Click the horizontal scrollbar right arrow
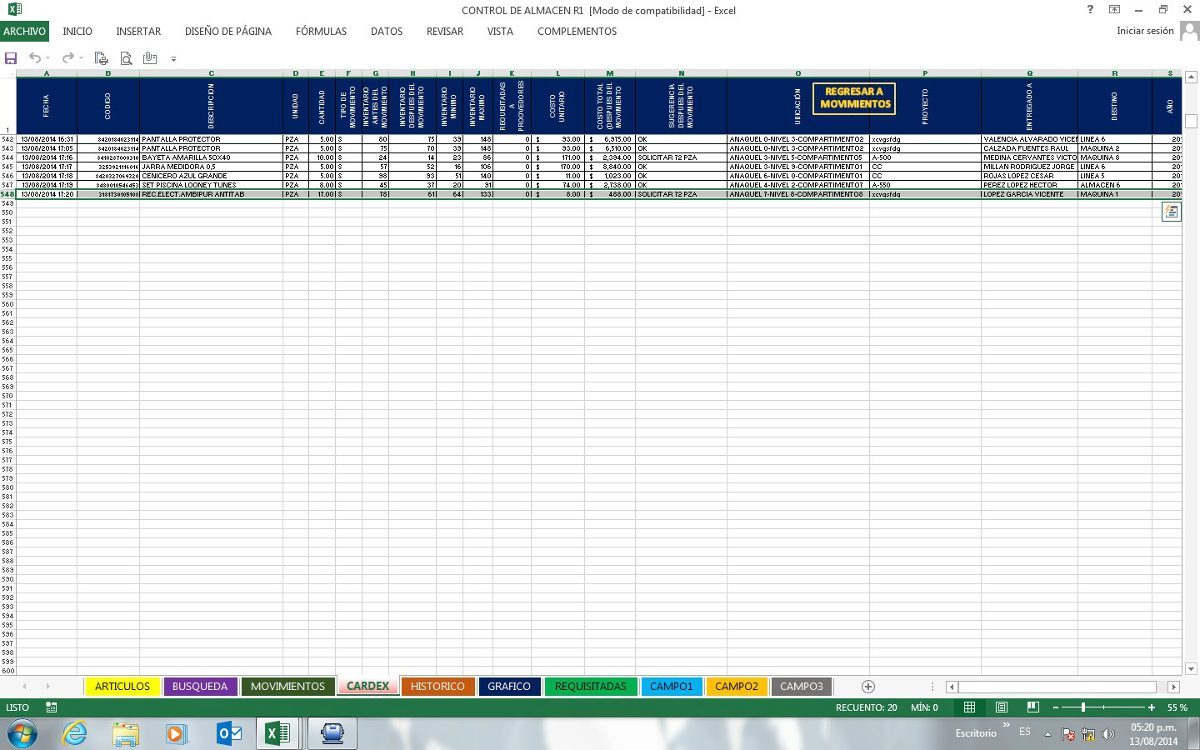This screenshot has height=750, width=1200. click(1174, 686)
